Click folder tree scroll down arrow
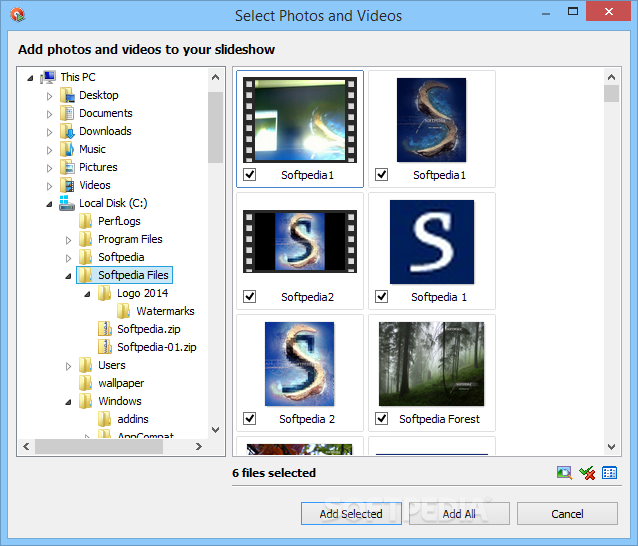 [216, 430]
